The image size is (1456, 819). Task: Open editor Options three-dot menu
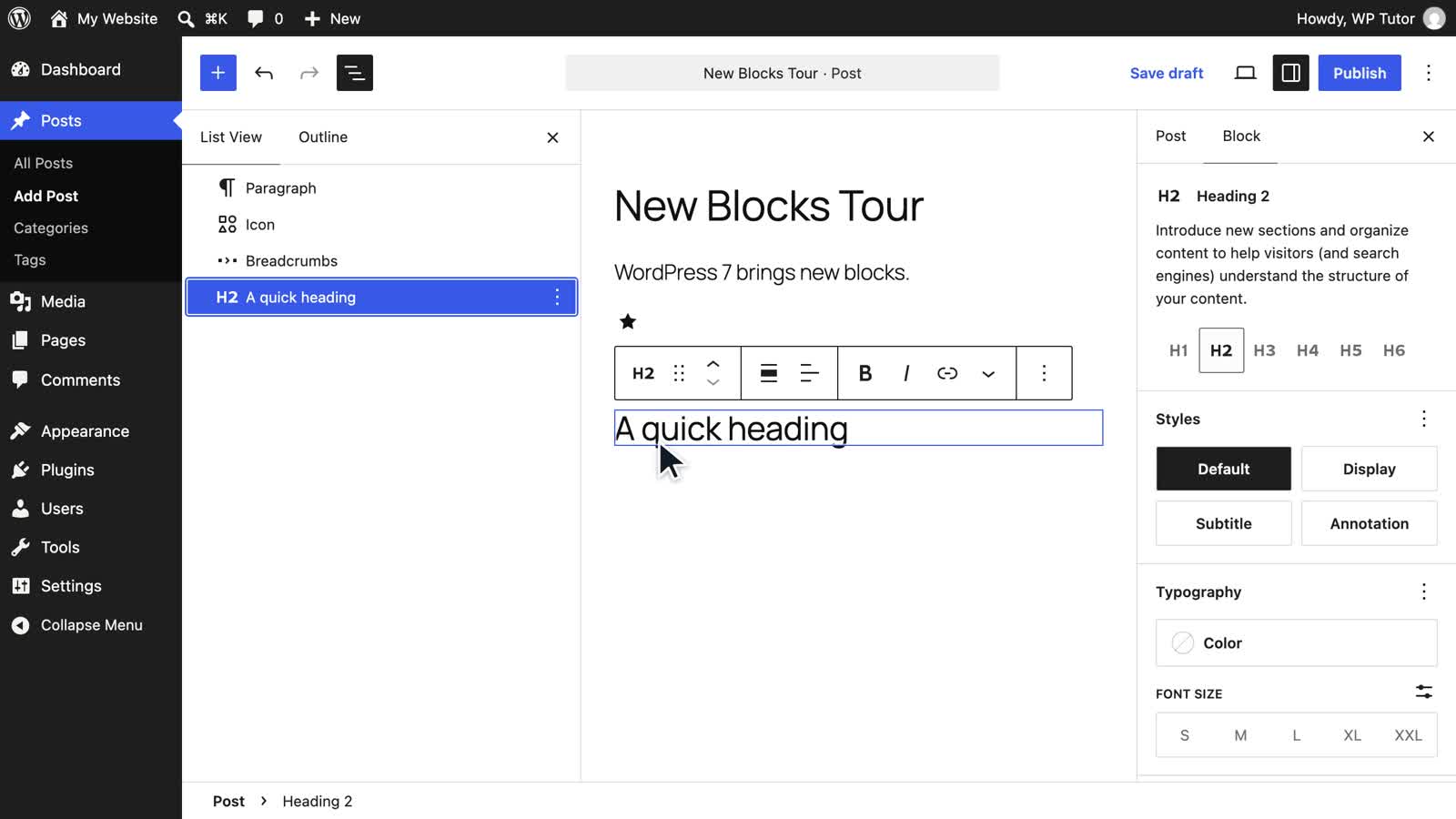pyautogui.click(x=1429, y=73)
